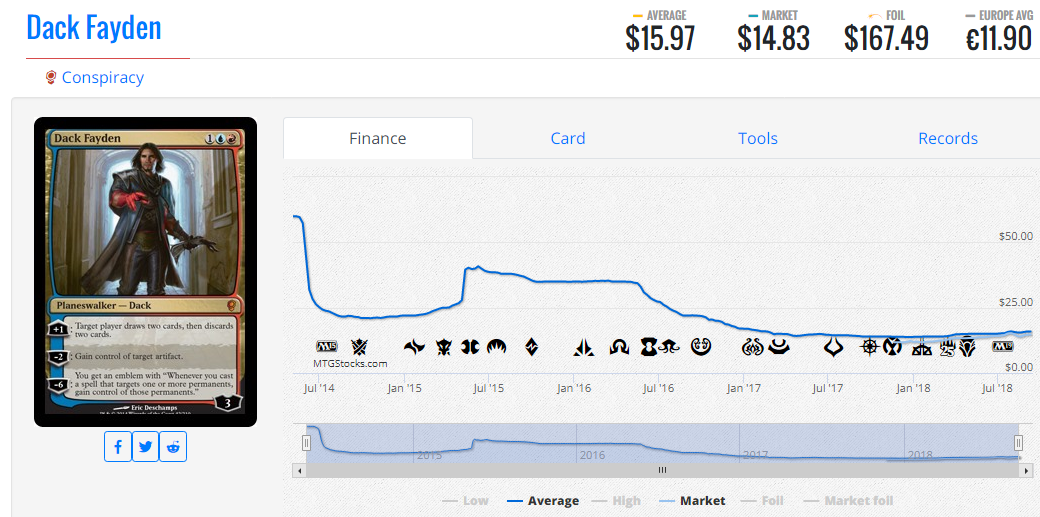The width and height of the screenshot is (1040, 517).
Task: Click the Modern Masters 2017 set icon
Action: coord(778,346)
